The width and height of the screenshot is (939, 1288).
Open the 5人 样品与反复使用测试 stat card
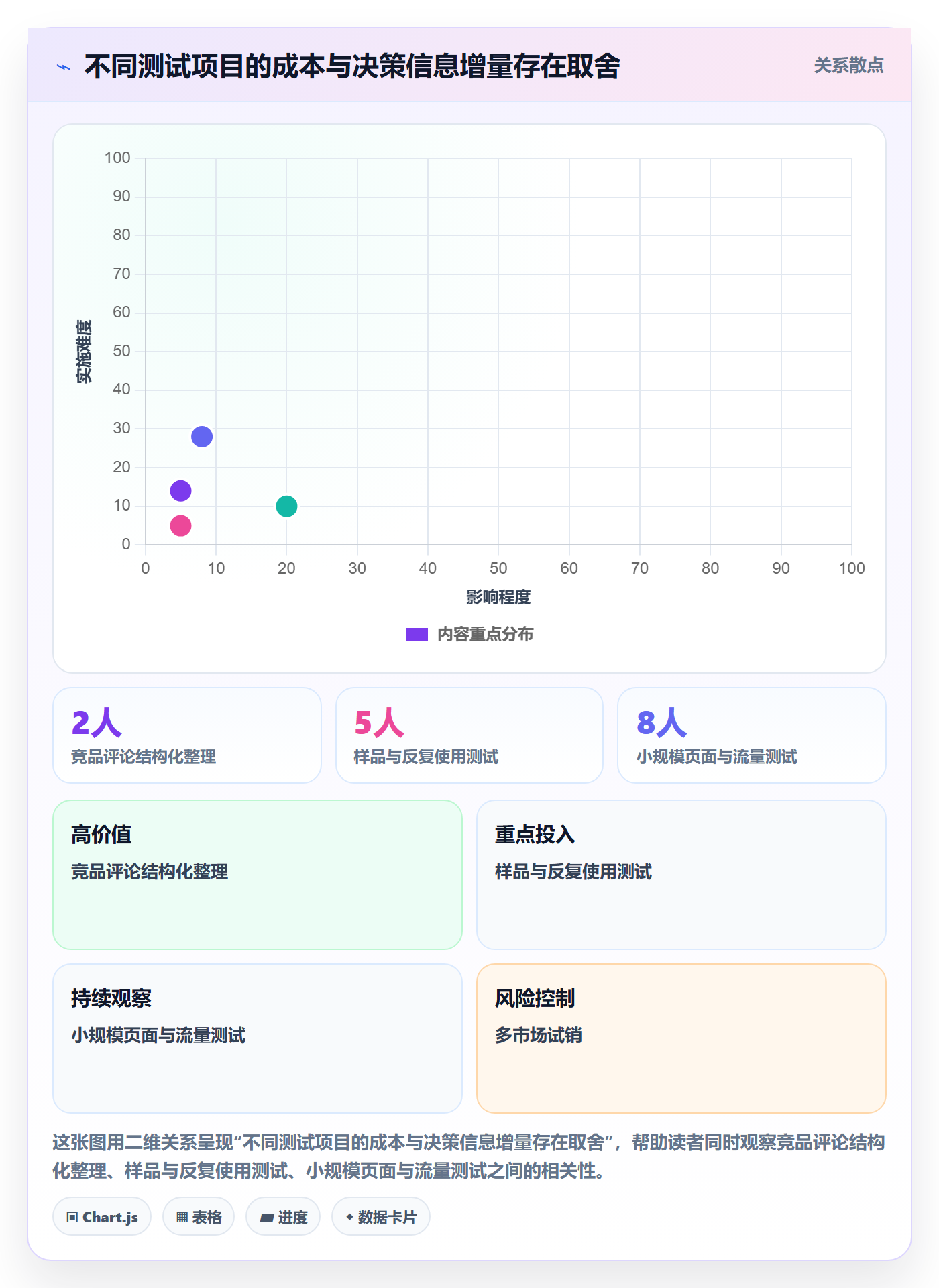click(x=469, y=735)
